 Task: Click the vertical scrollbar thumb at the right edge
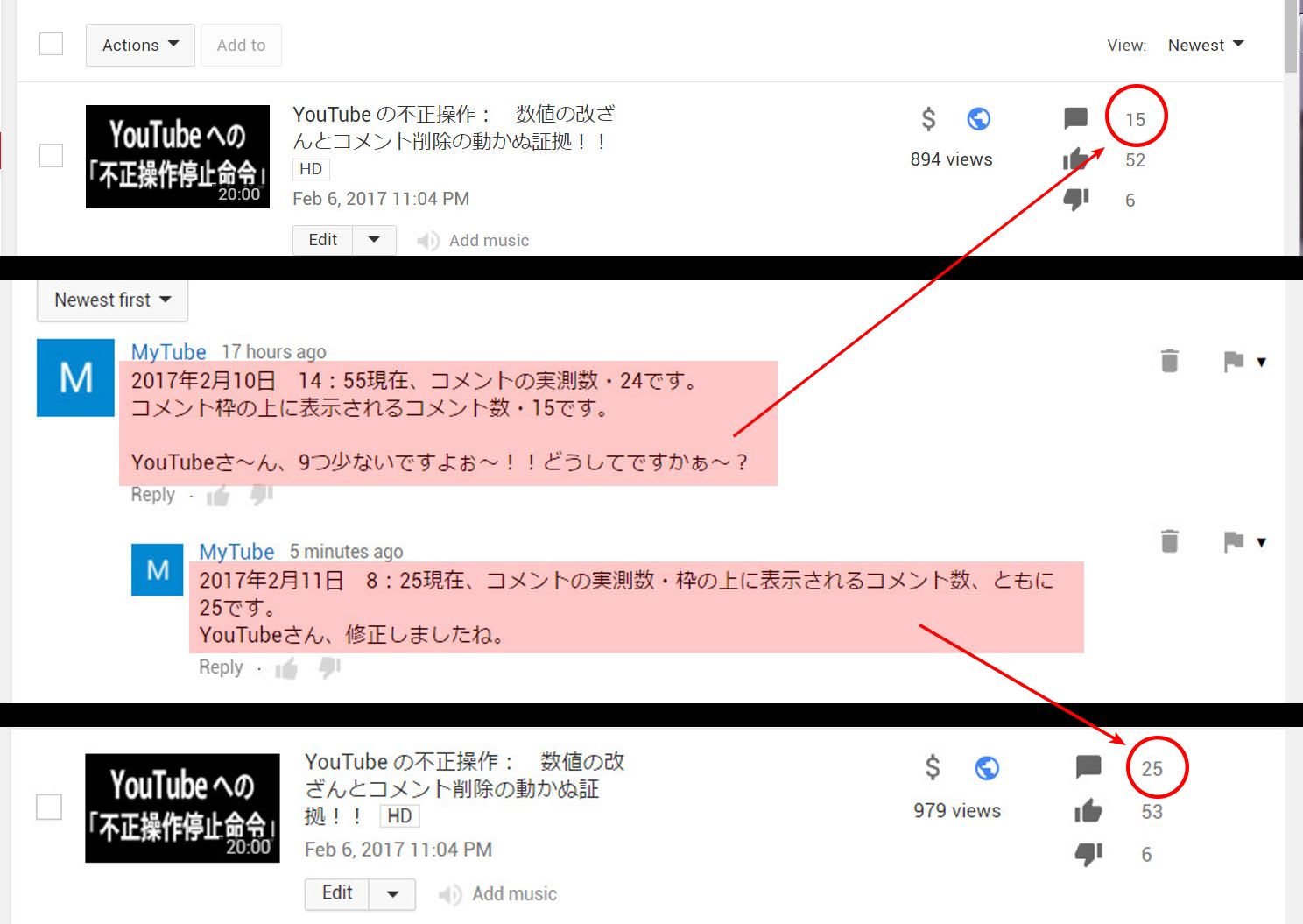[1292, 35]
